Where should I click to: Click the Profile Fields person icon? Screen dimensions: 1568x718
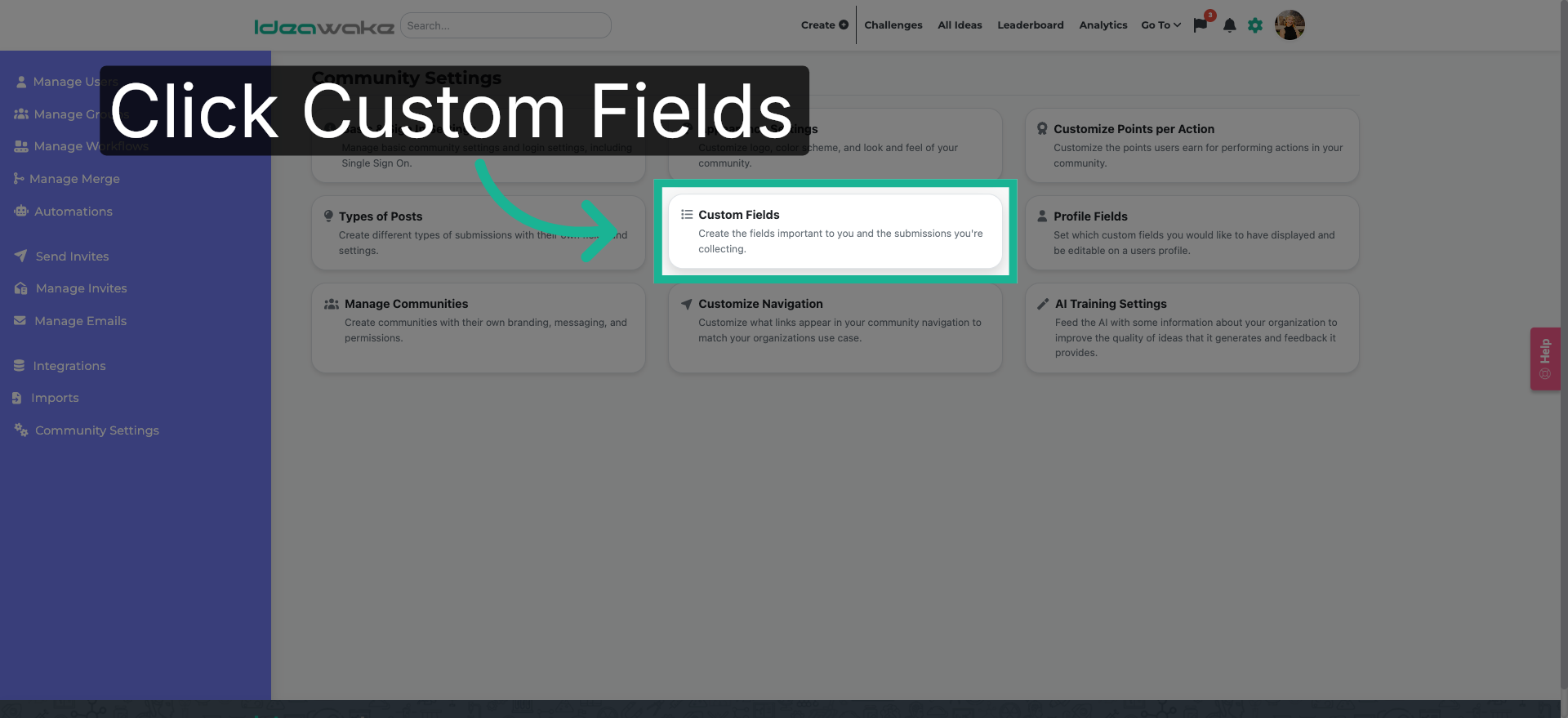[1042, 216]
